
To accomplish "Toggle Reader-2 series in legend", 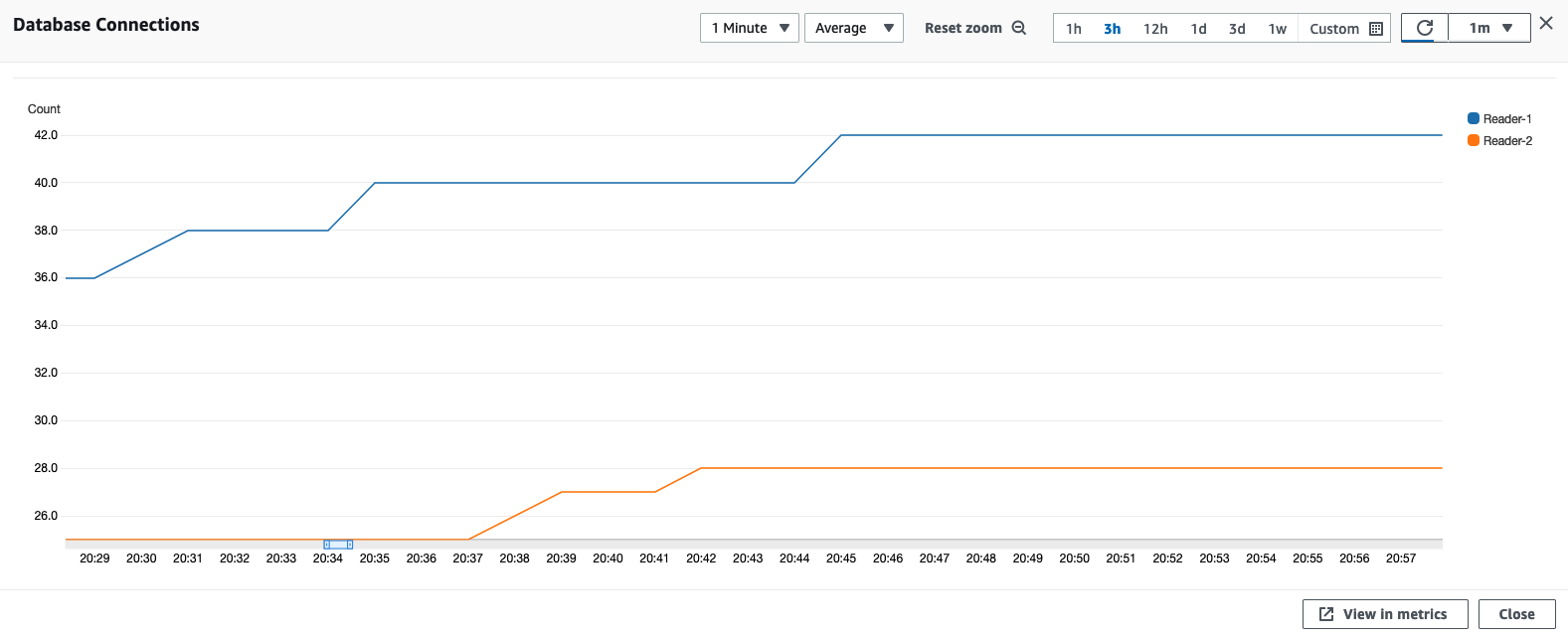I will click(1507, 141).
